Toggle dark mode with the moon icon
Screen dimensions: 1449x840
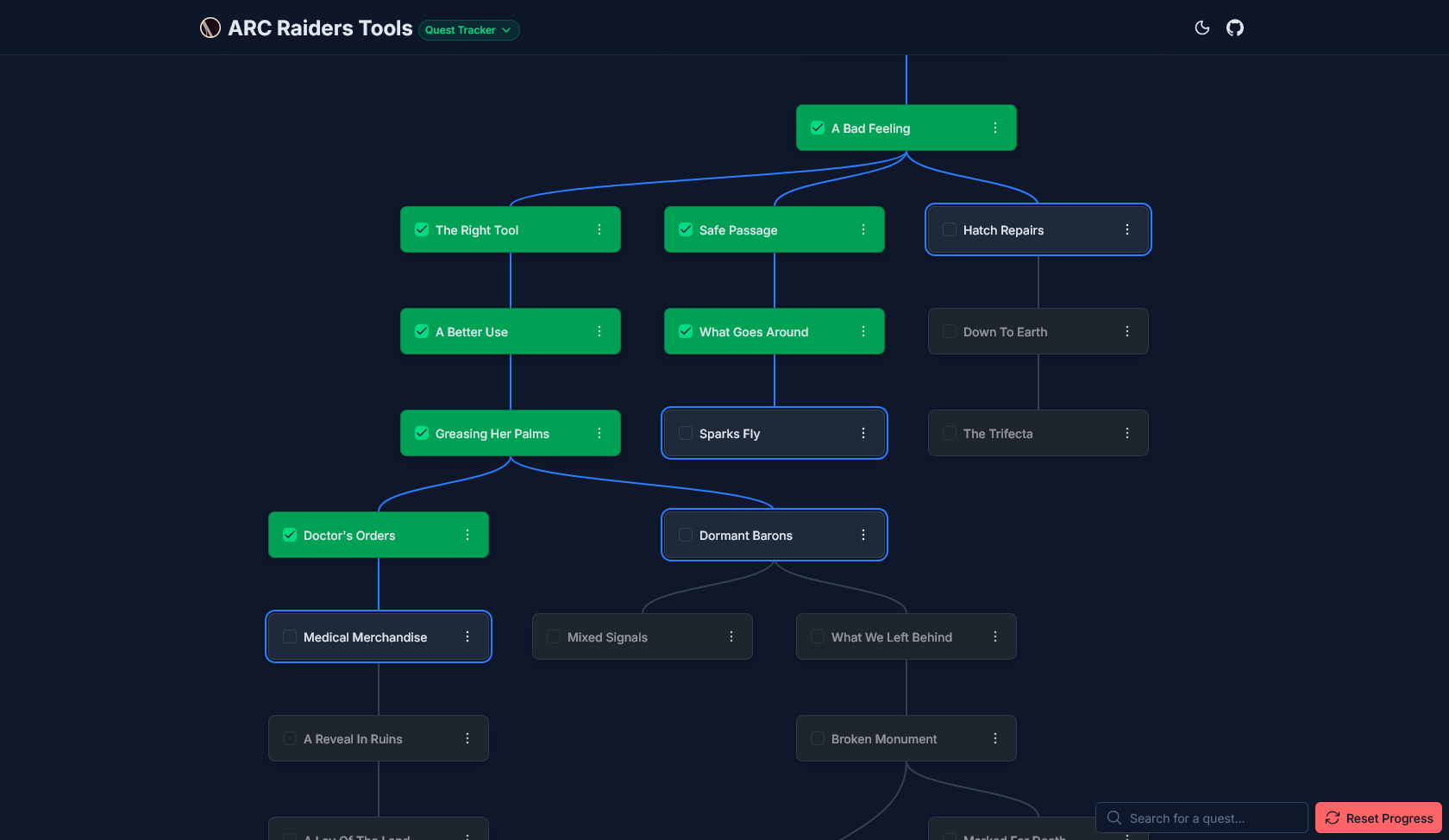1201,28
